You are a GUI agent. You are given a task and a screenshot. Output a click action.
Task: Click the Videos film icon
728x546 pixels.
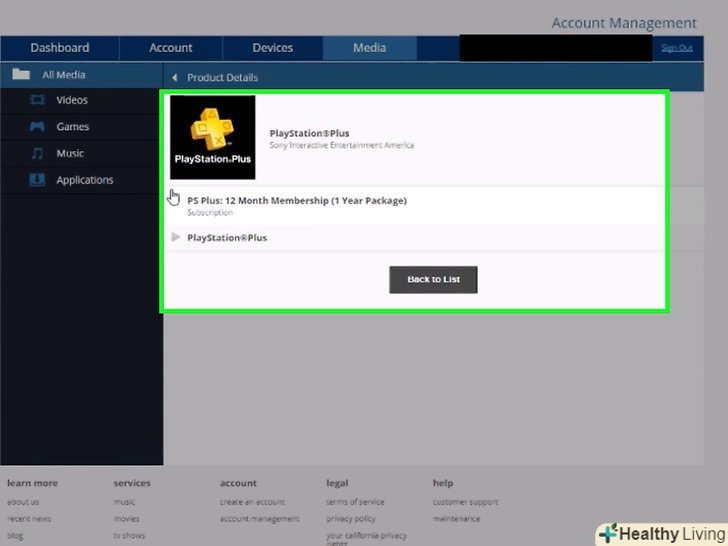(37, 100)
